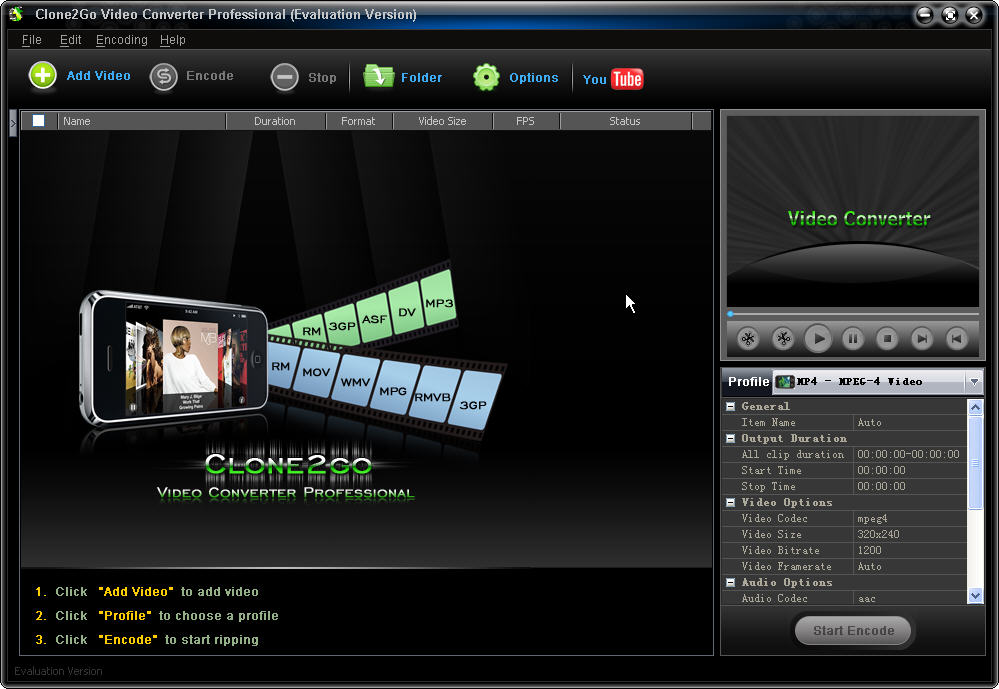Image resolution: width=999 pixels, height=689 pixels.
Task: Stop the preview playback
Action: [x=887, y=338]
